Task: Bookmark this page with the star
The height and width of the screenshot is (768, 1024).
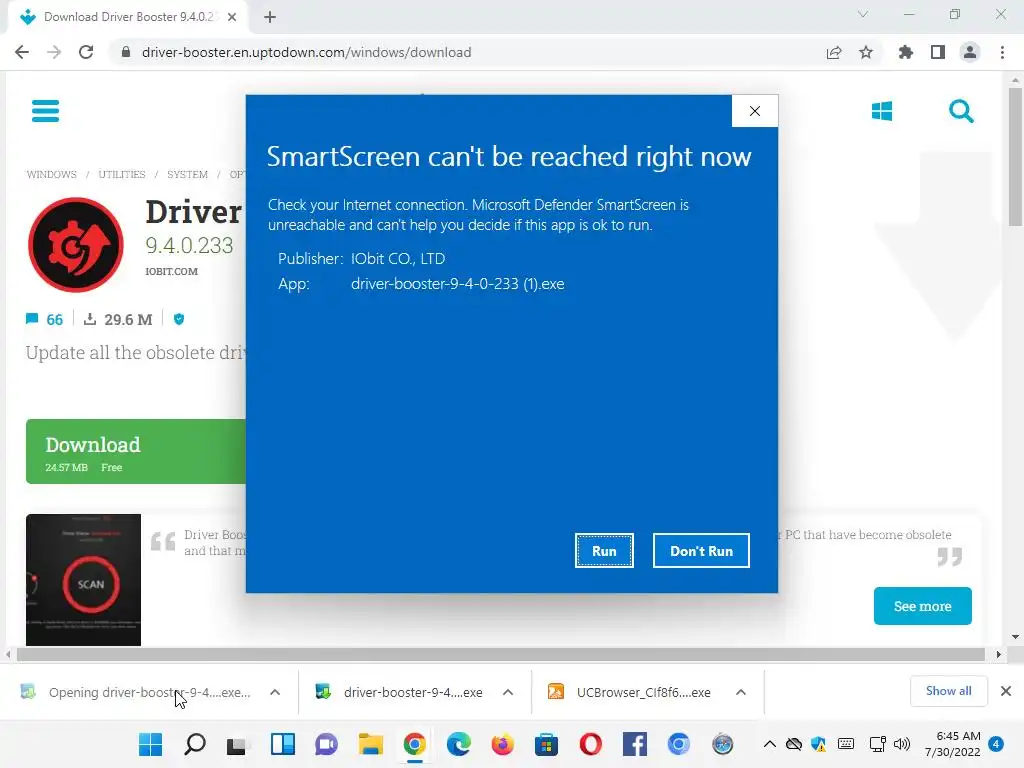Action: 866,52
